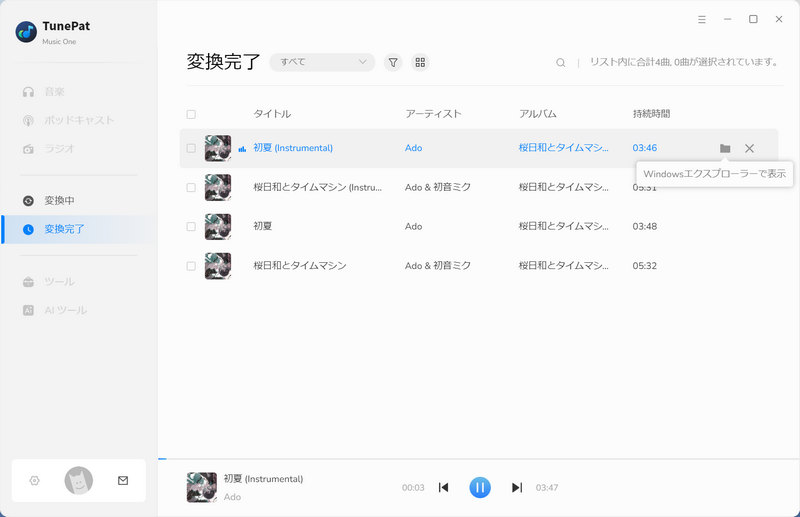This screenshot has width=800, height=517.
Task: Check the 初夏 03:48 row checkbox
Action: click(191, 227)
